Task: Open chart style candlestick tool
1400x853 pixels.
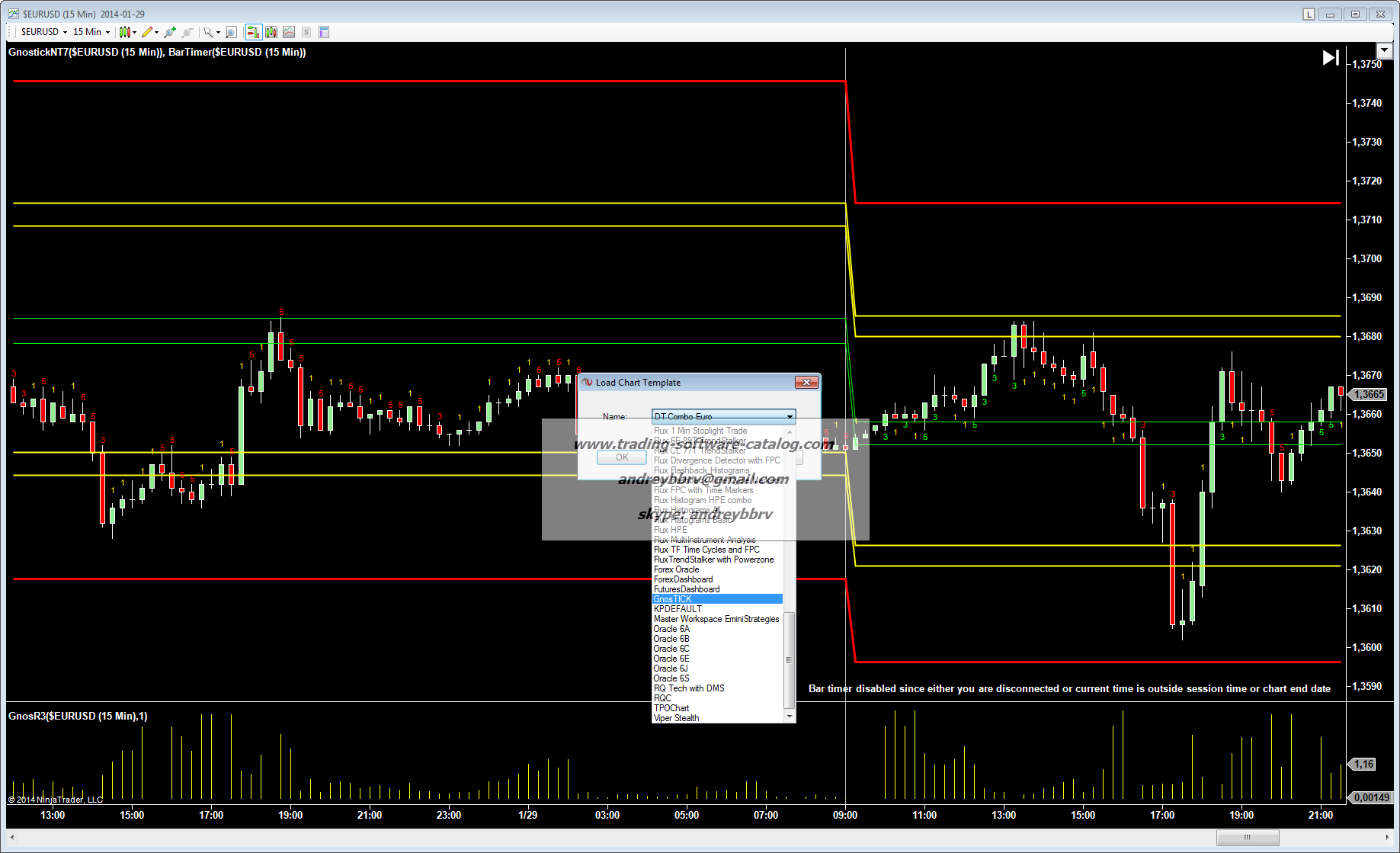Action: coord(125,32)
